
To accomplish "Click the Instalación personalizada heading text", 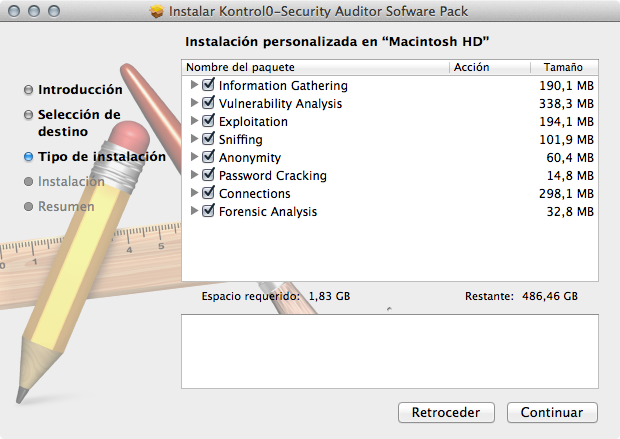I will click(x=337, y=42).
